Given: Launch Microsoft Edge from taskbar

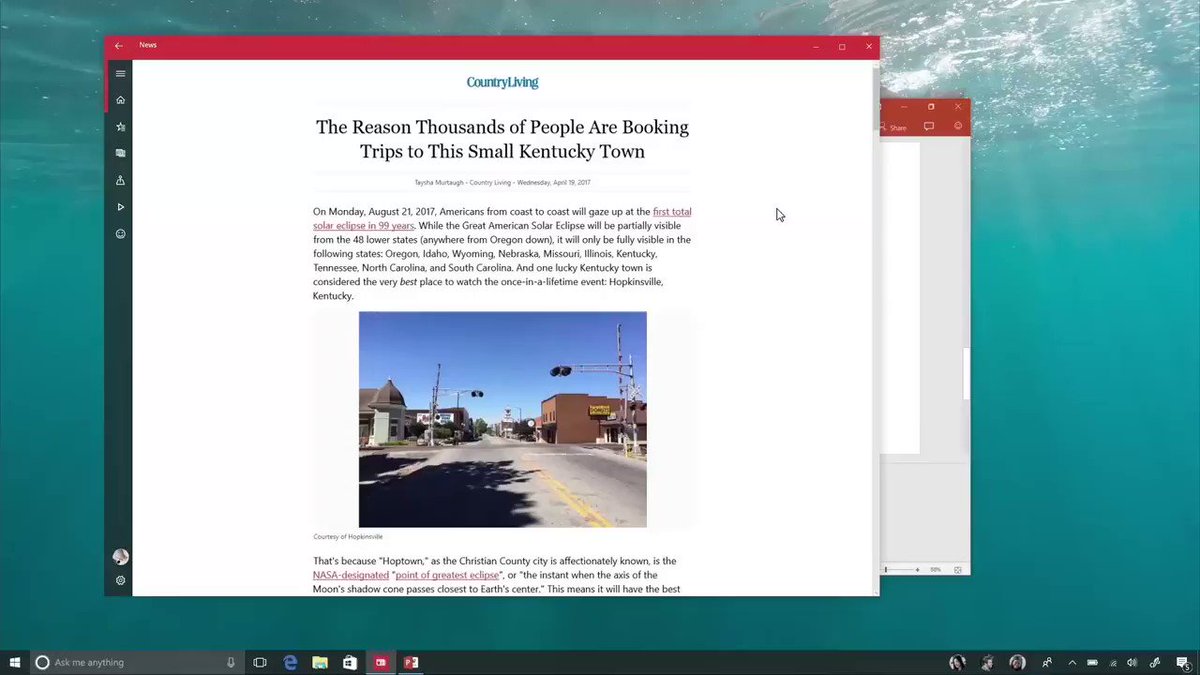Looking at the screenshot, I should coord(290,662).
